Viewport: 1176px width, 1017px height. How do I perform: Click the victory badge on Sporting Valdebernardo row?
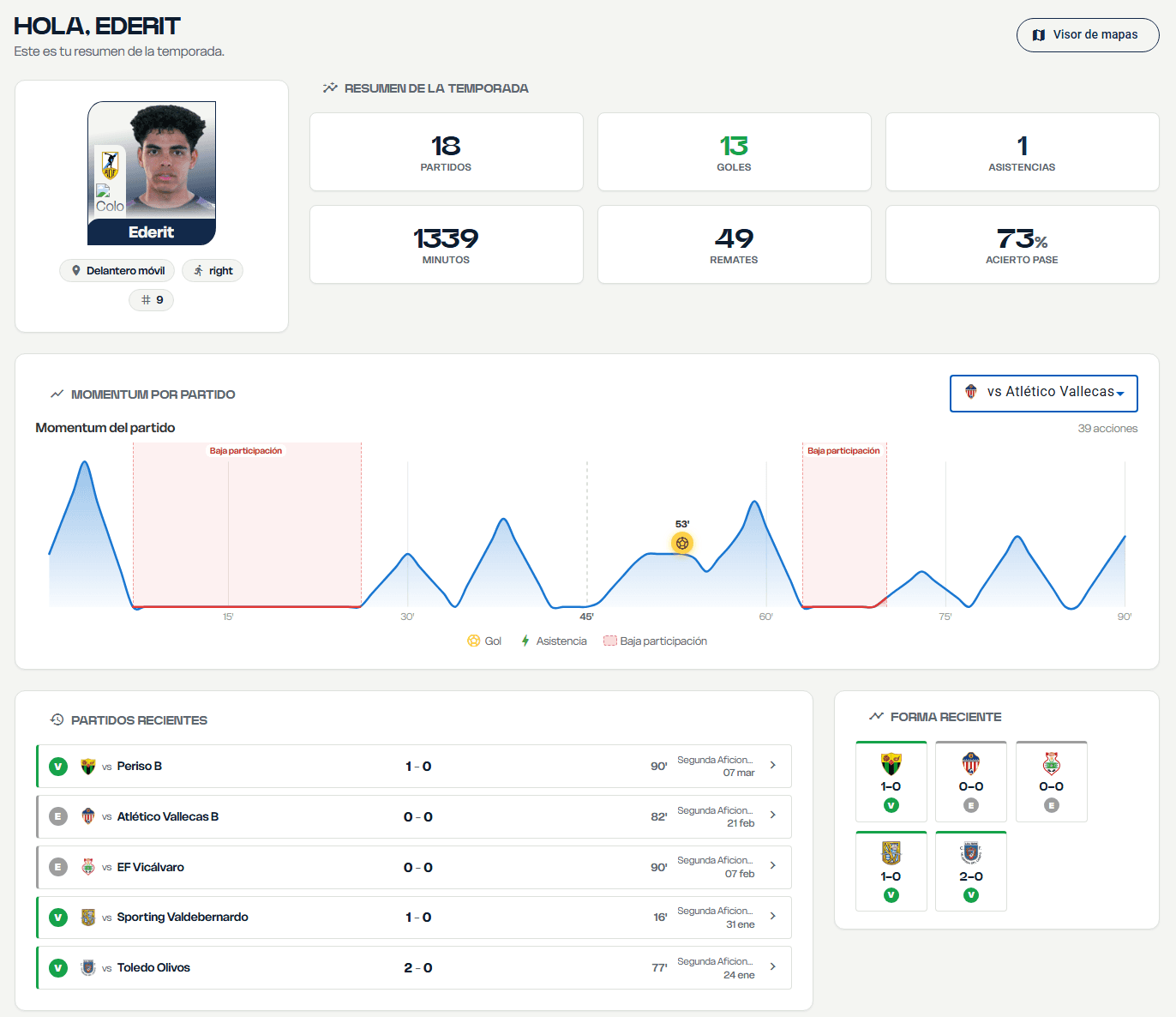58,918
